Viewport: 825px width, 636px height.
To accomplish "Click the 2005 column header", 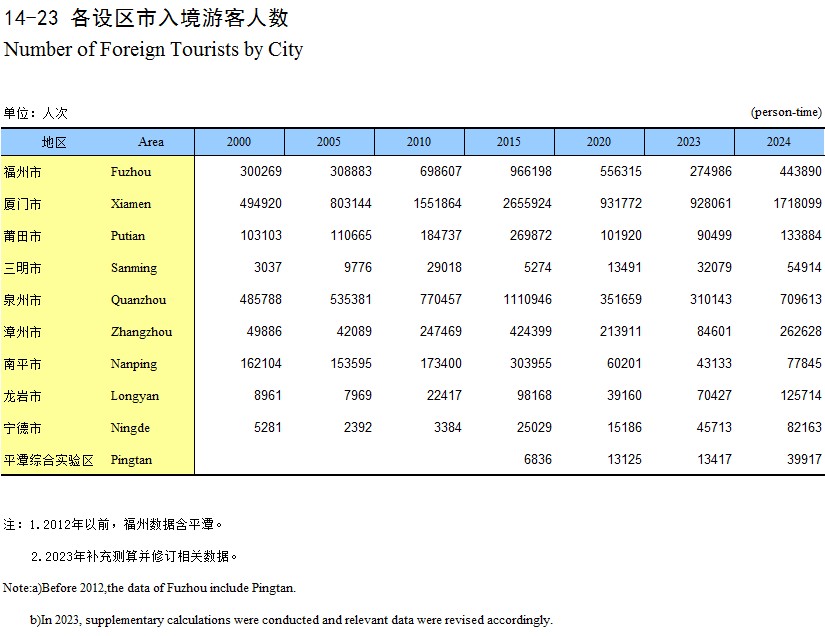I will click(329, 142).
